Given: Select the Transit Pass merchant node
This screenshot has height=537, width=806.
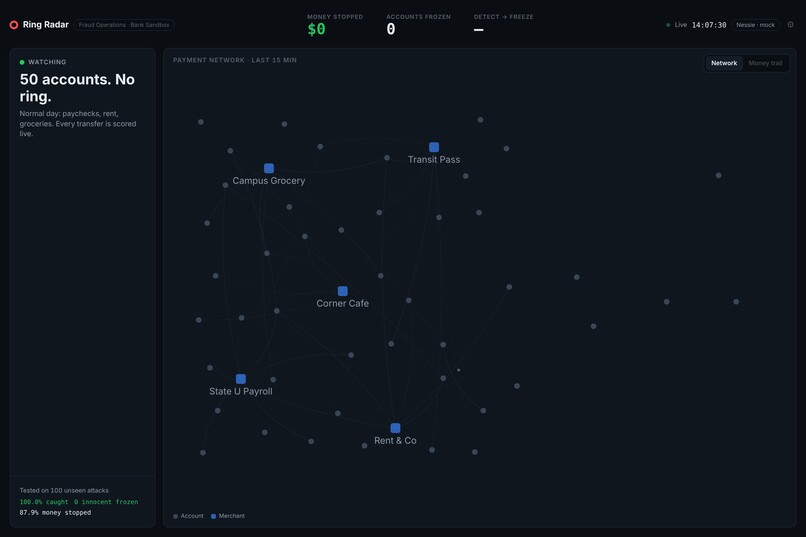Looking at the screenshot, I should coord(434,147).
